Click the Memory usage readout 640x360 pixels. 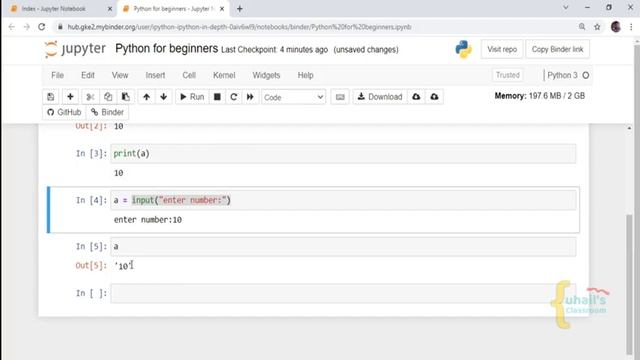pyautogui.click(x=540, y=96)
